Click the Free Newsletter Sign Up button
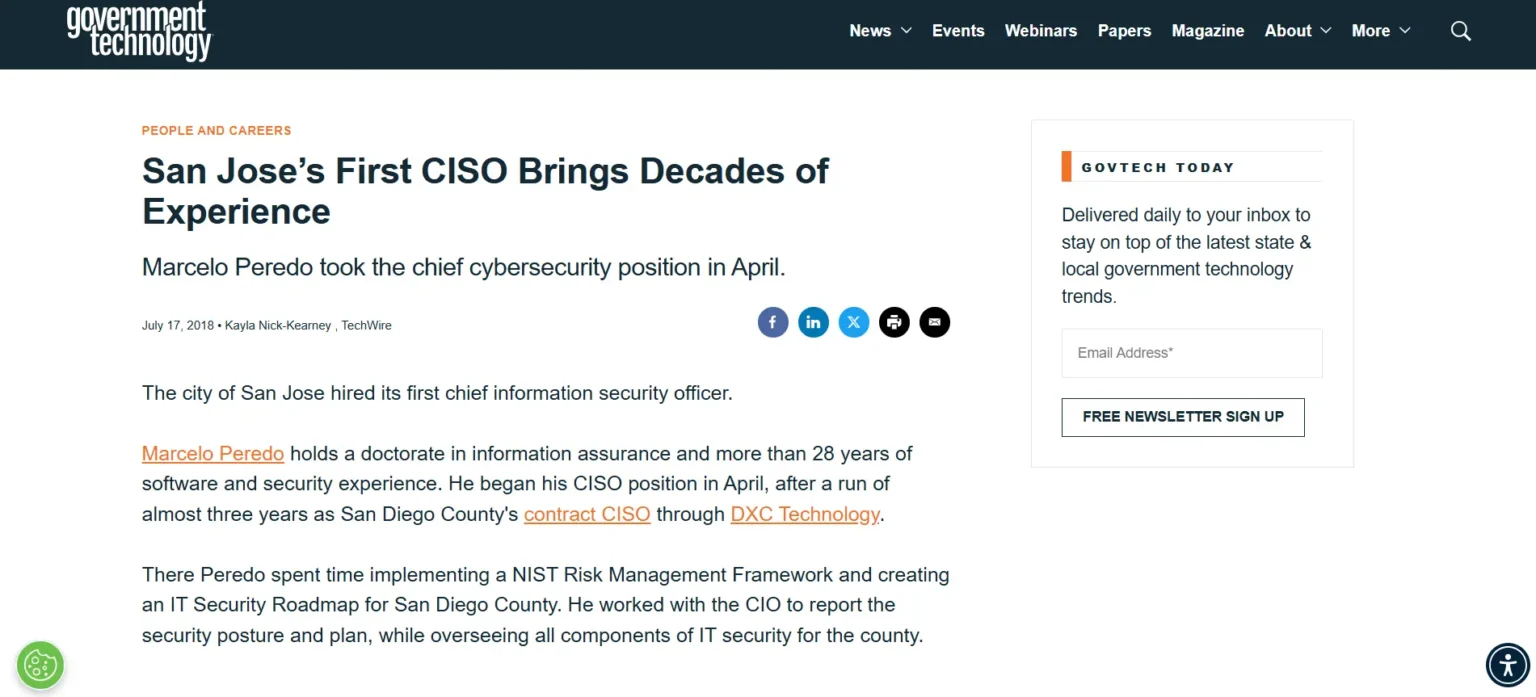This screenshot has height=697, width=1536. click(1182, 417)
